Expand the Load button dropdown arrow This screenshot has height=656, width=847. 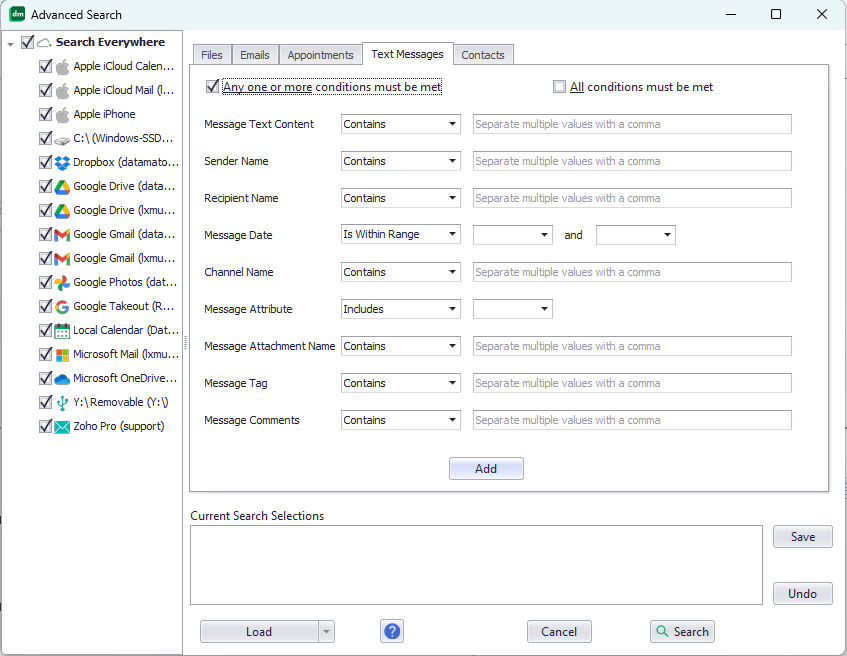tap(326, 631)
